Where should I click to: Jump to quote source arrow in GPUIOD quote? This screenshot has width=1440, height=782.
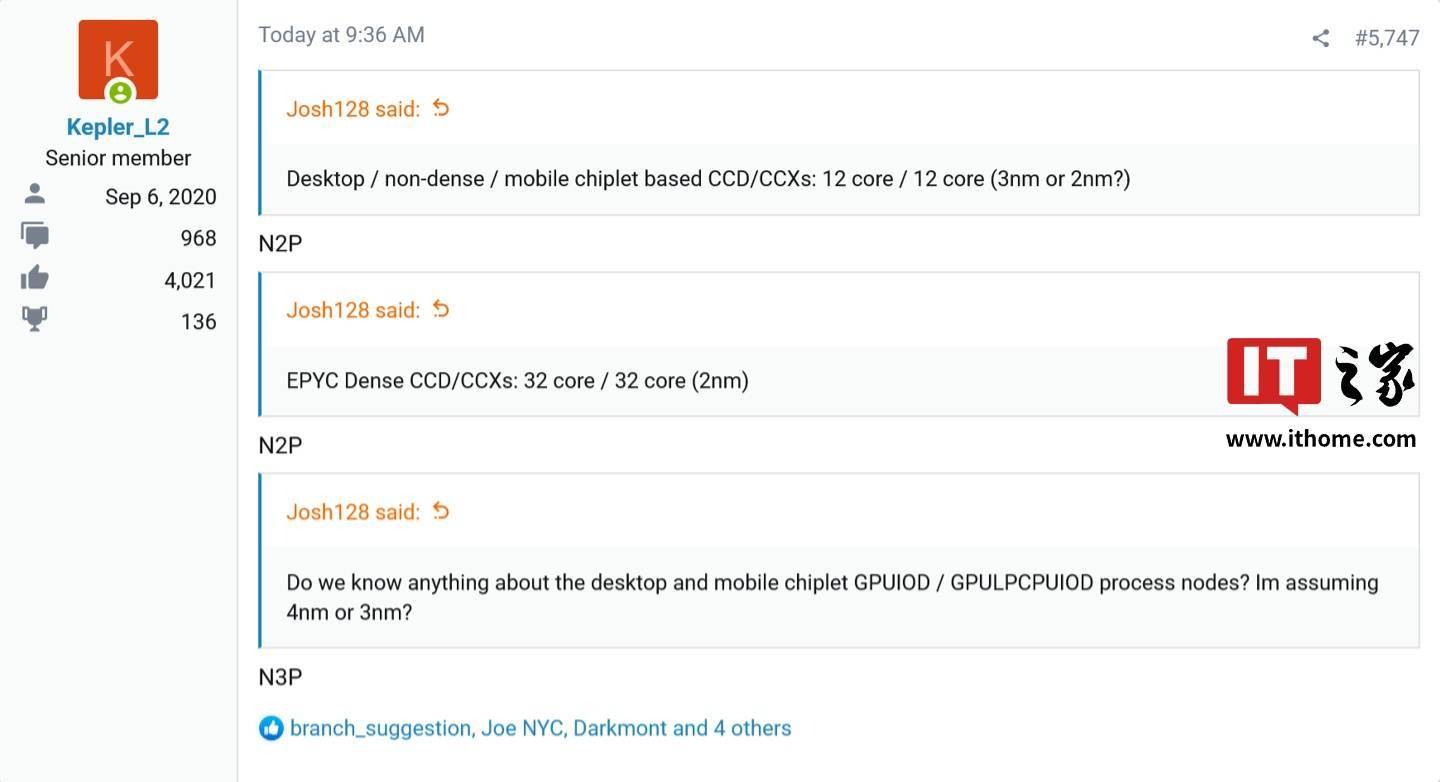(x=441, y=511)
